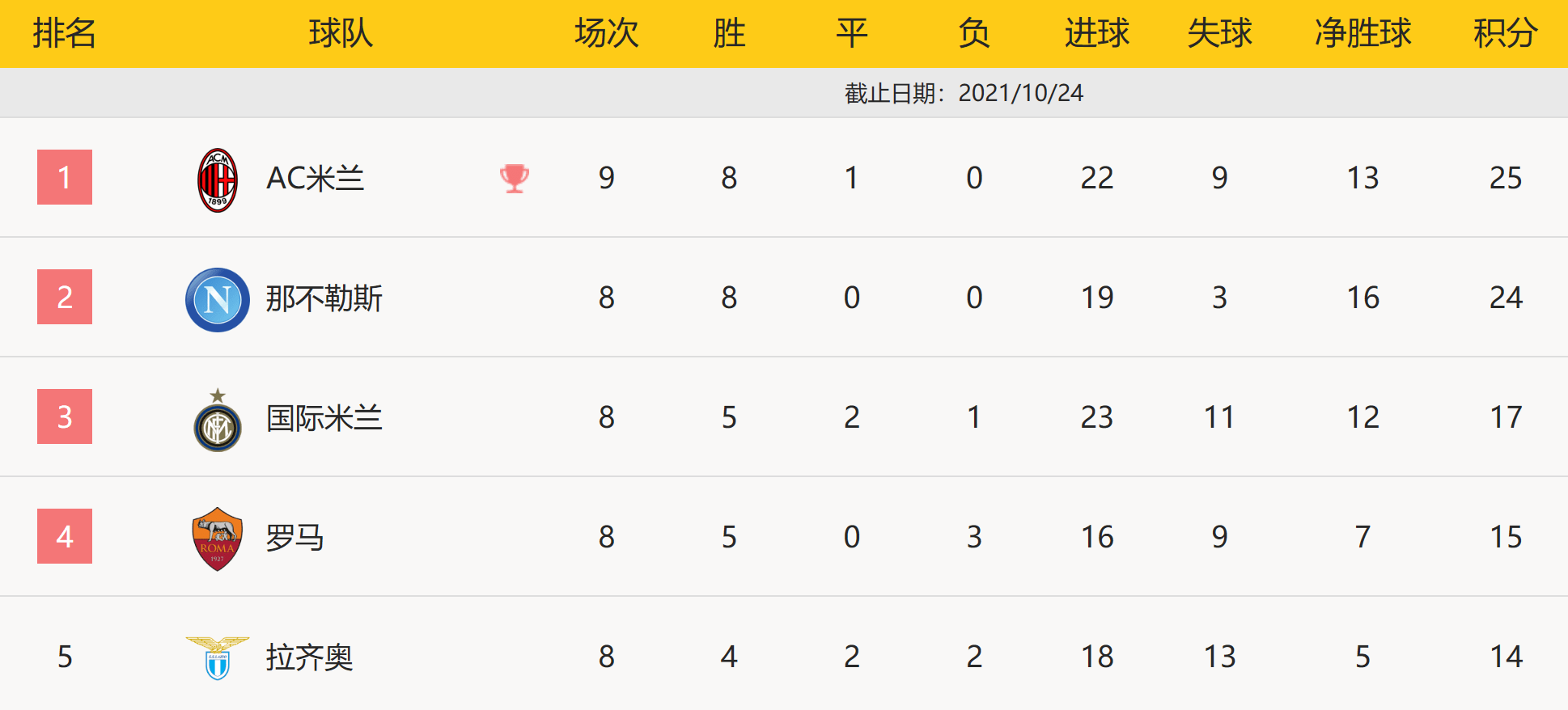Image resolution: width=1568 pixels, height=710 pixels.
Task: Click the red rank 1 badge
Action: (65, 177)
